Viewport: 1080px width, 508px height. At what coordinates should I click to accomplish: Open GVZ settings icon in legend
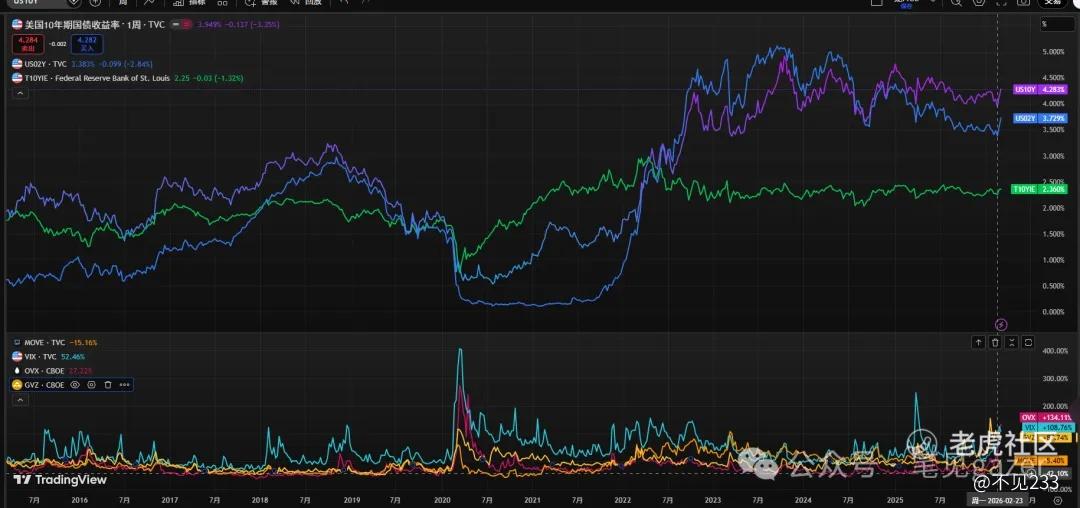coord(92,385)
